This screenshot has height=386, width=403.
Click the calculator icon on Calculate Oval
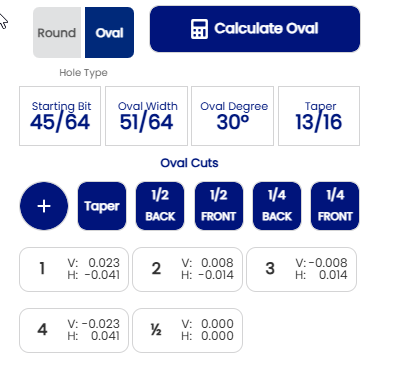pos(199,29)
